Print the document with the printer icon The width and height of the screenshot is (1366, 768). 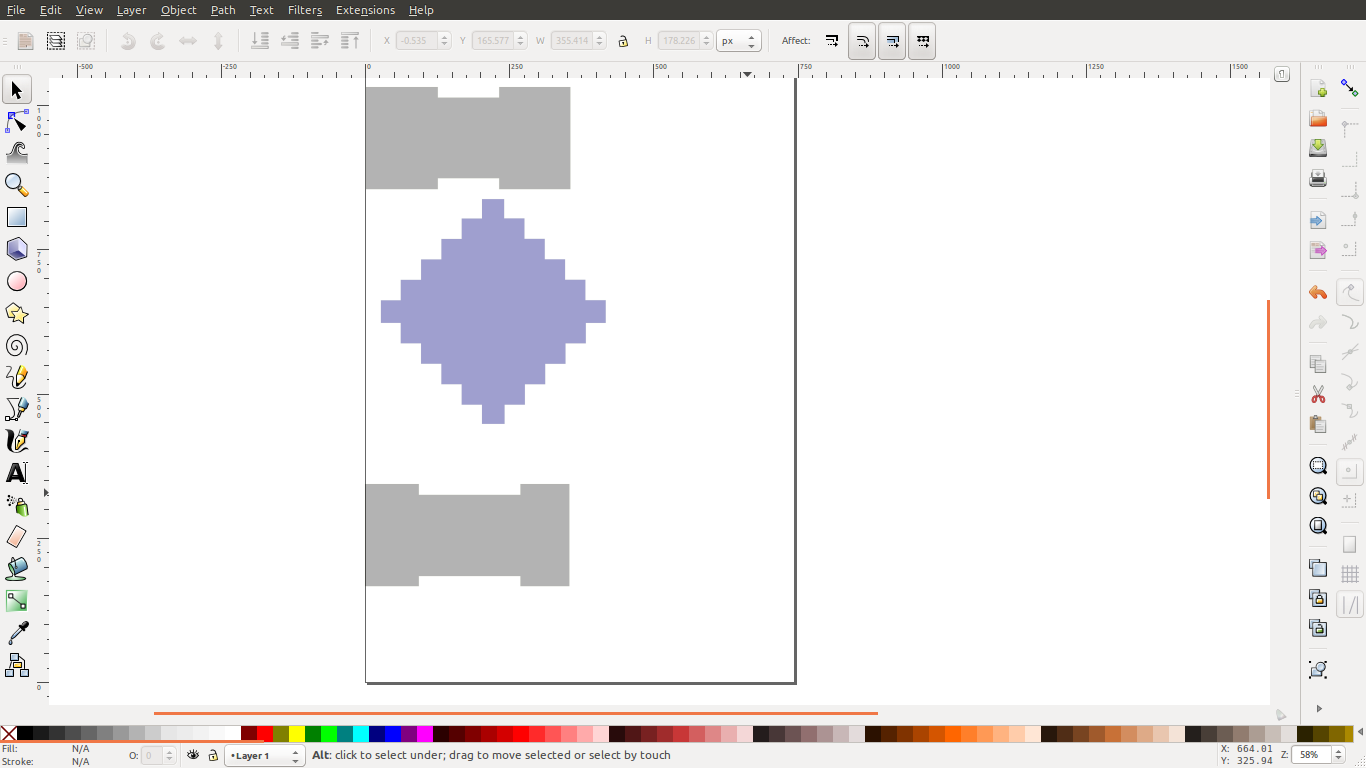click(x=1318, y=178)
